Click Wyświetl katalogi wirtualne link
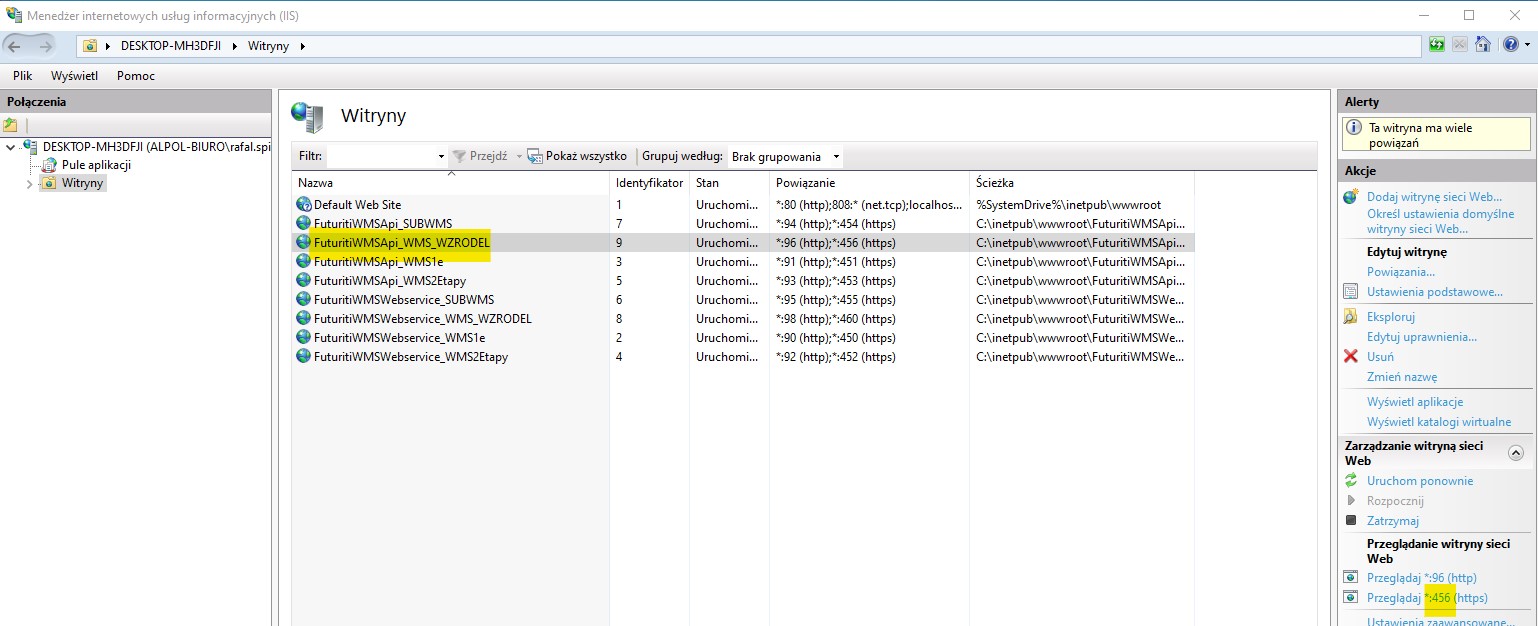1538x626 pixels. [1439, 422]
